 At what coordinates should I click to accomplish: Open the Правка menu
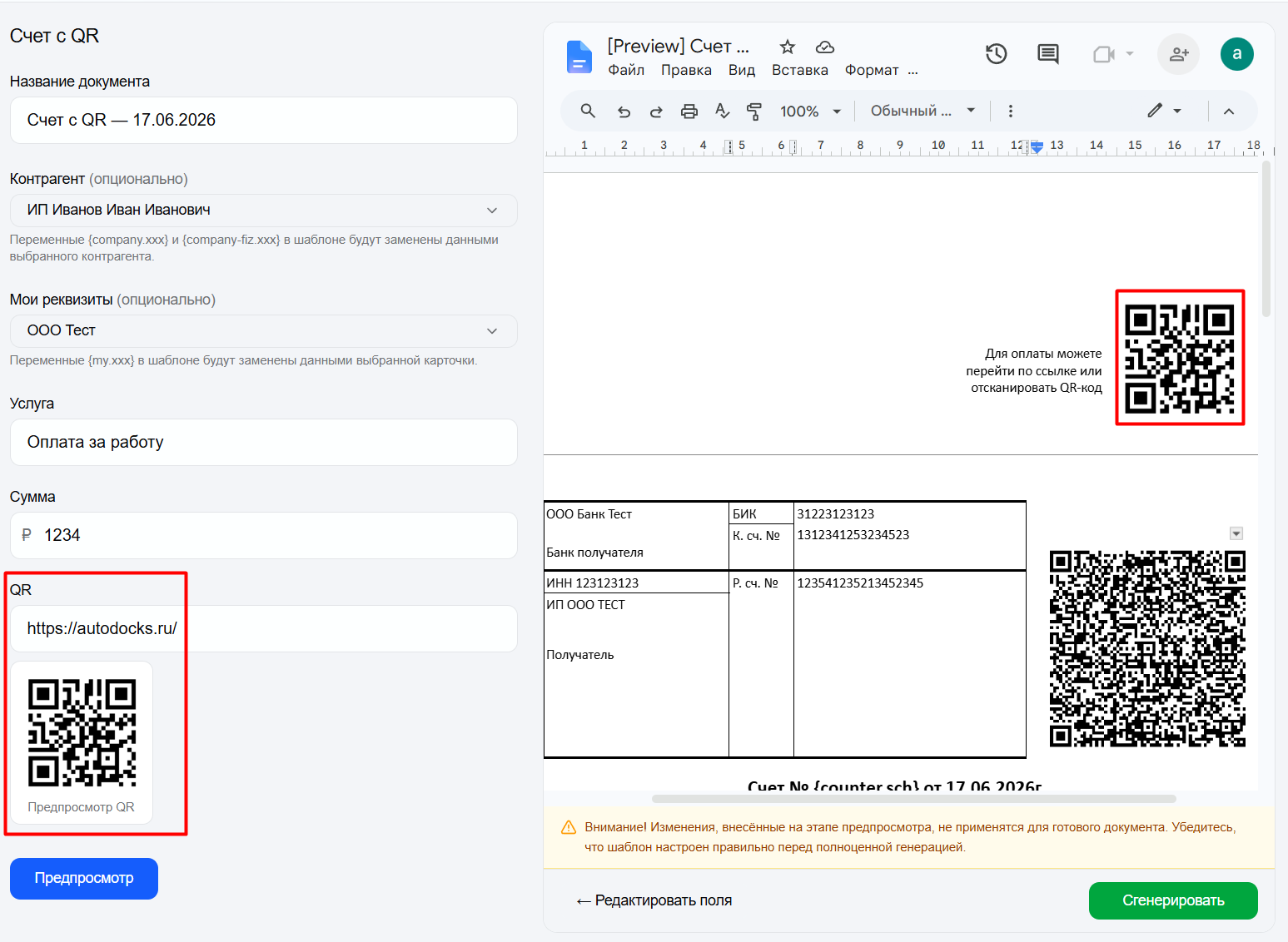686,70
